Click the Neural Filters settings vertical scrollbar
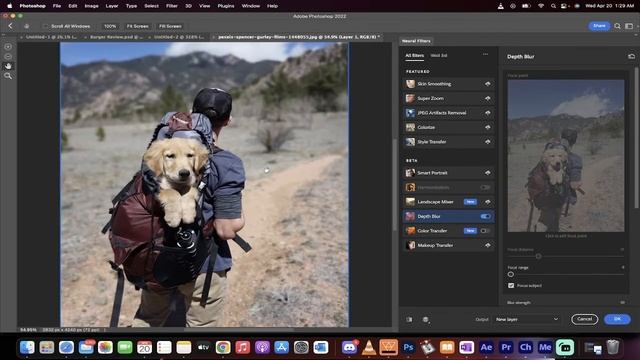This screenshot has height=360, width=640. (637, 139)
